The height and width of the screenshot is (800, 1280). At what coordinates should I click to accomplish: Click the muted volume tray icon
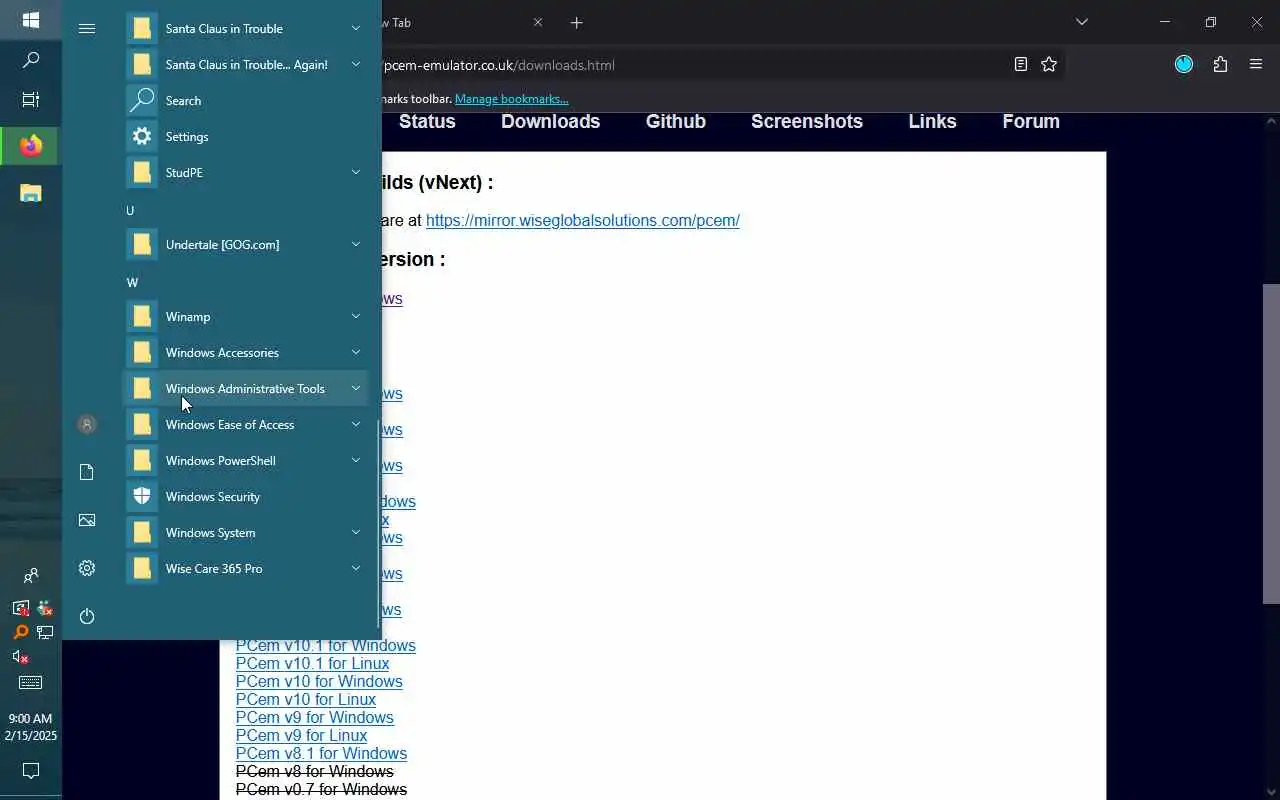[20, 657]
